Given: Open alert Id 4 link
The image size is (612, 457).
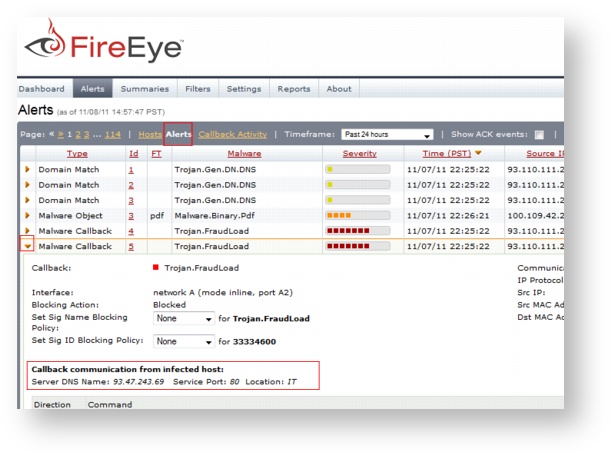Looking at the screenshot, I should pyautogui.click(x=131, y=231).
